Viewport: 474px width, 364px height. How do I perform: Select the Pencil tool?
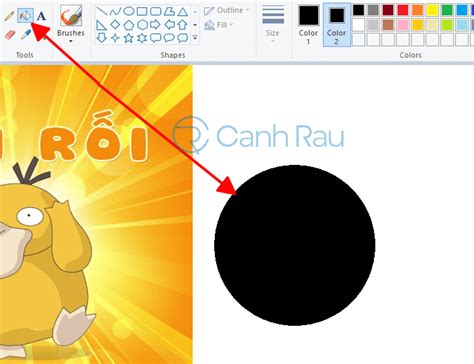9,15
